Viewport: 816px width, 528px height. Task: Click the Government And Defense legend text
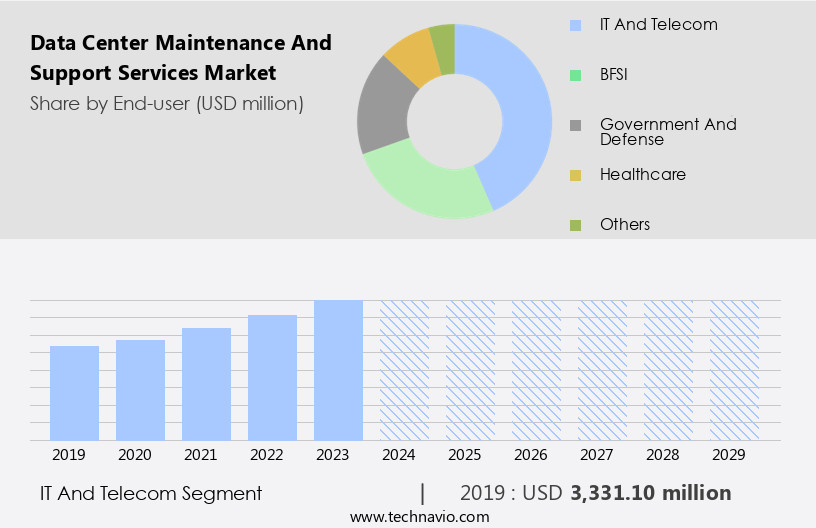tap(667, 132)
